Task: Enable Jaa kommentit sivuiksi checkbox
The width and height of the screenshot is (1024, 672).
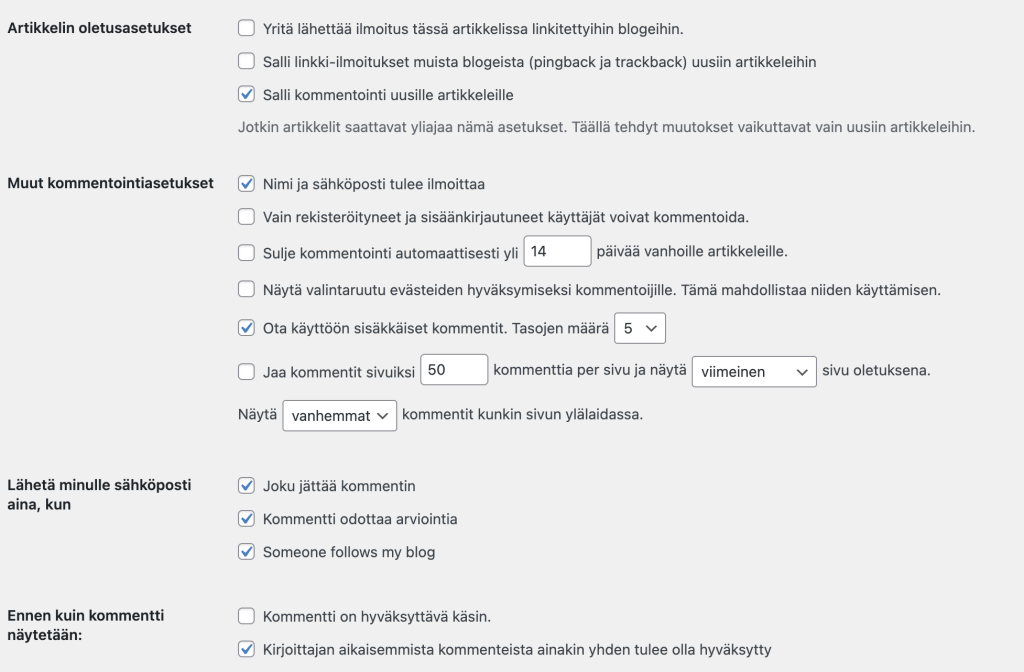Action: pyautogui.click(x=246, y=372)
